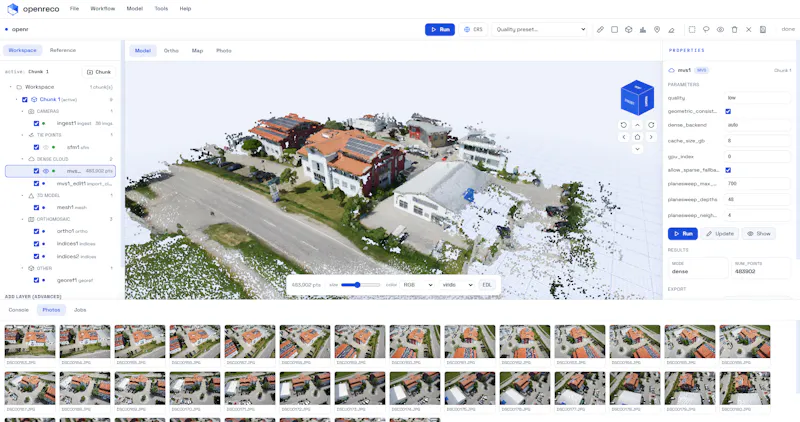
Task: Uncheck the mvs1_edit1 layer checkbox
Action: click(x=36, y=183)
